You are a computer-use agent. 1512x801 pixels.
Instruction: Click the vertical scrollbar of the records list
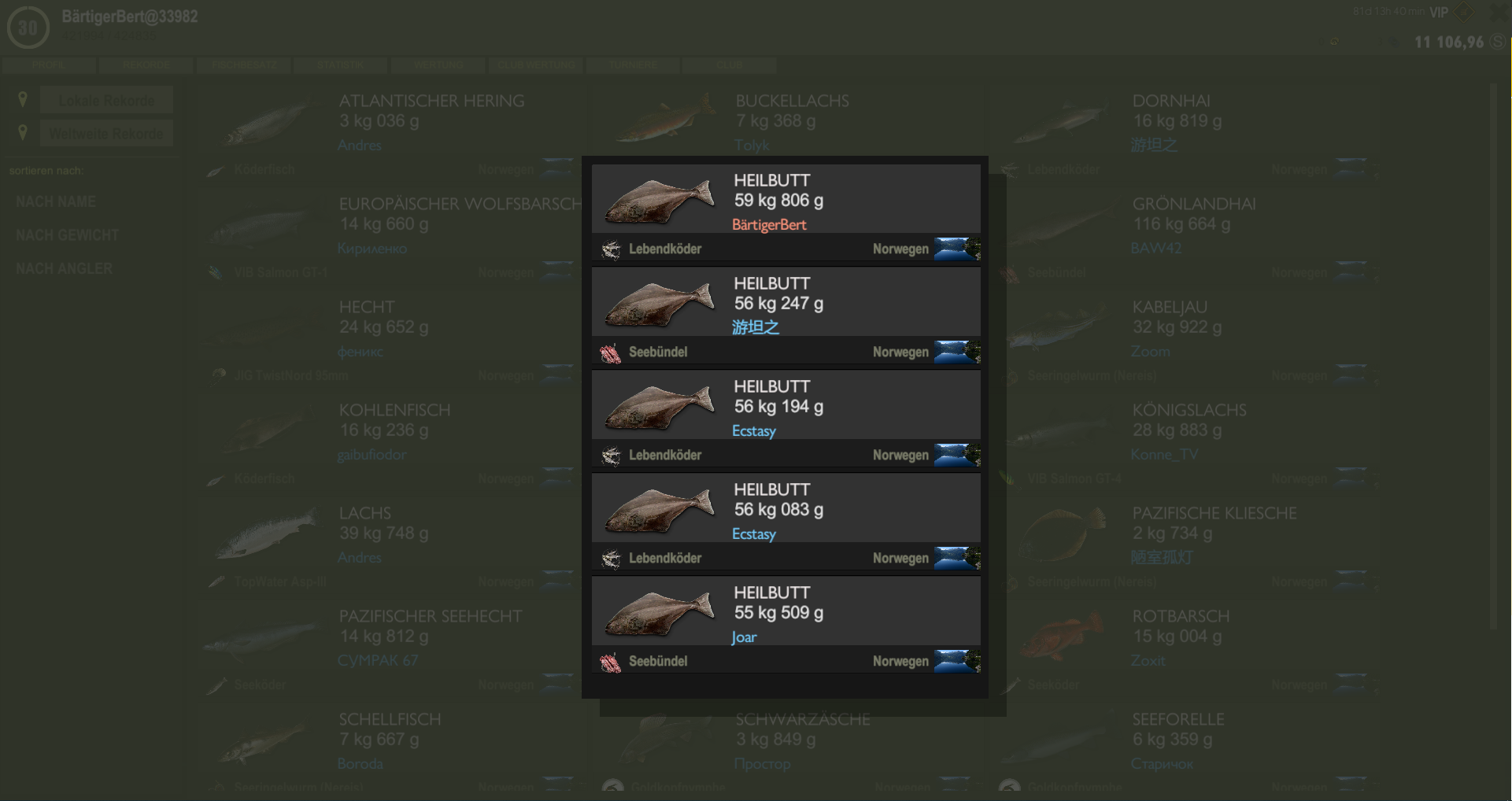[x=1493, y=354]
